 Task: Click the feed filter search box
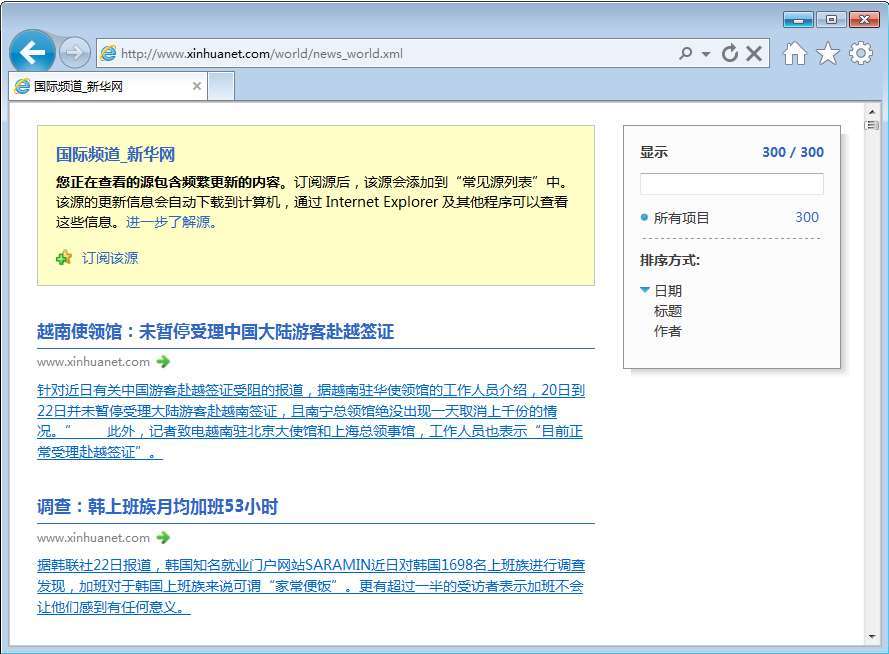731,184
